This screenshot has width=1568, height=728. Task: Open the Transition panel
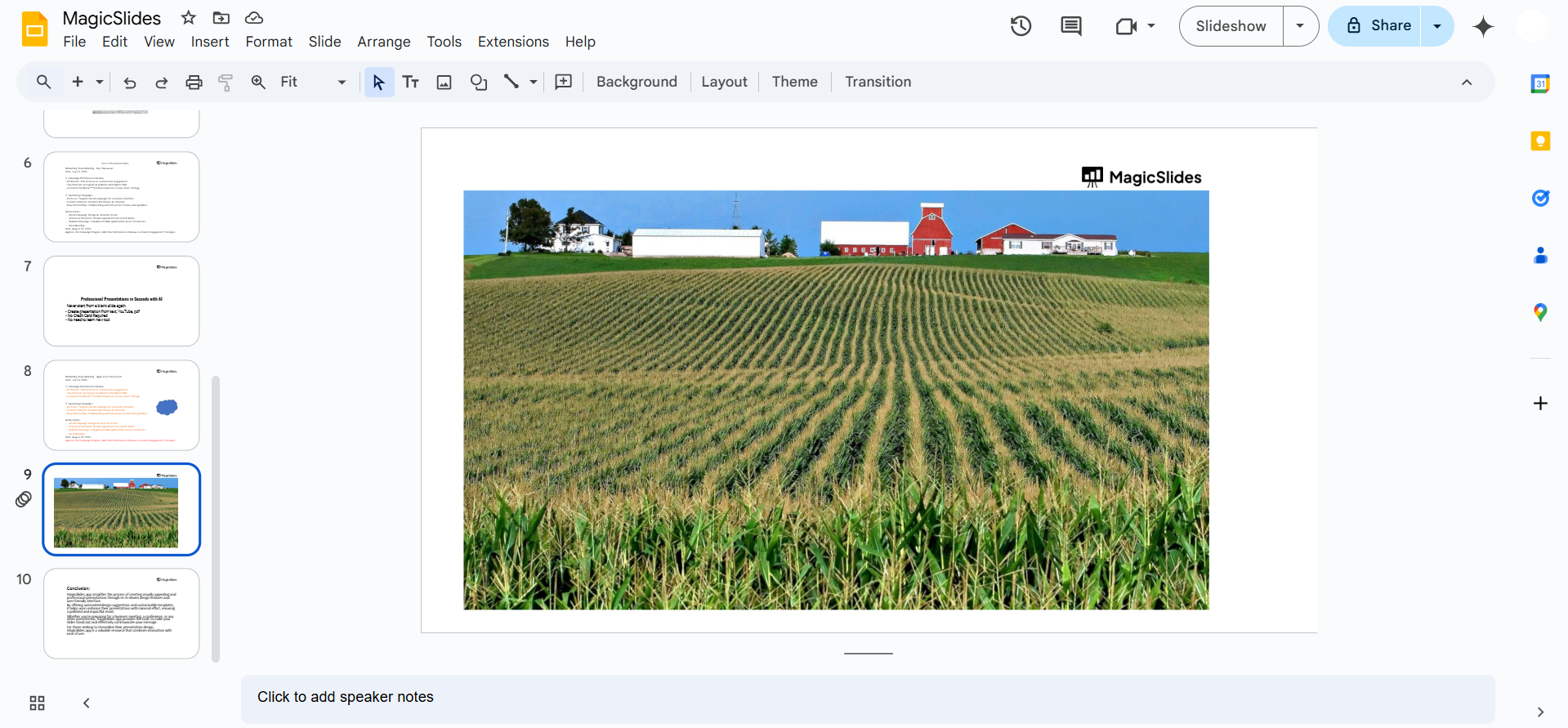point(878,82)
